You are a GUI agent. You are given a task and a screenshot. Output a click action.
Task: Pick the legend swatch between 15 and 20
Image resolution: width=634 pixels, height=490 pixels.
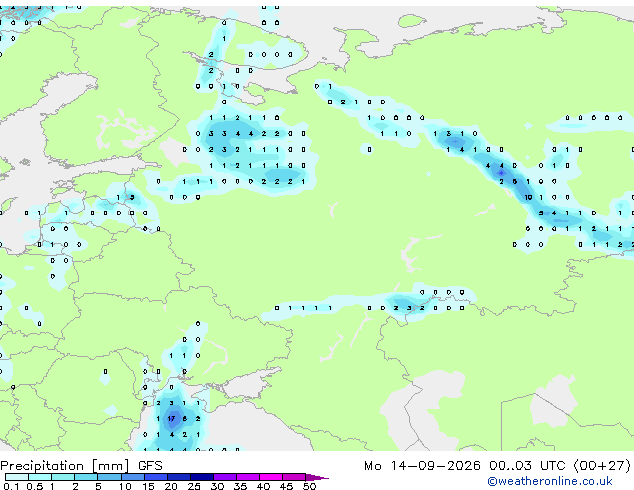[x=156, y=477]
